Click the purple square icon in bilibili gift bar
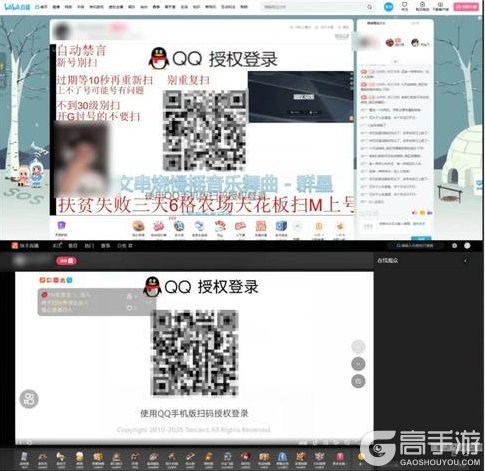Viewport: 485px width, 471px height. click(x=61, y=225)
